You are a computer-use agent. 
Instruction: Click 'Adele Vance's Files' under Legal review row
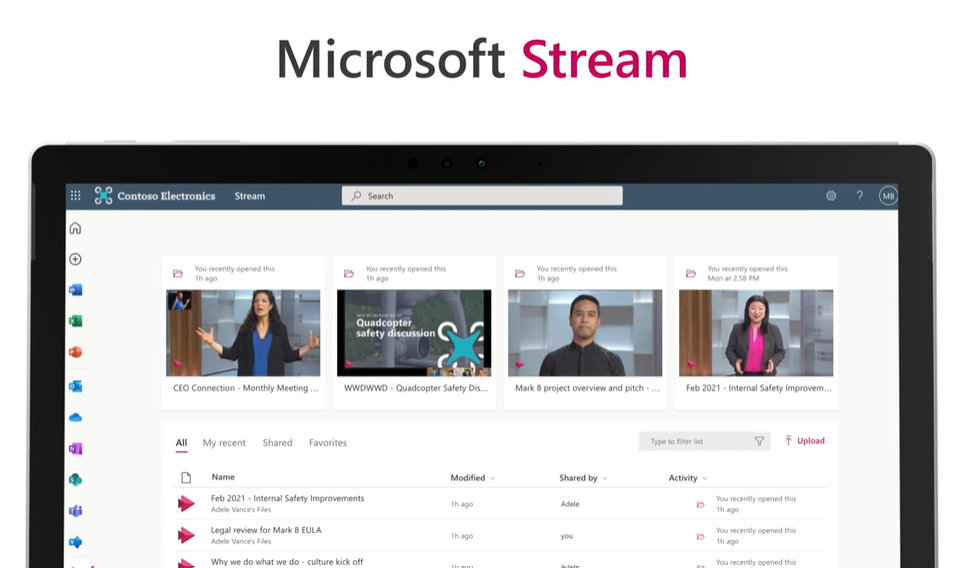tap(241, 541)
